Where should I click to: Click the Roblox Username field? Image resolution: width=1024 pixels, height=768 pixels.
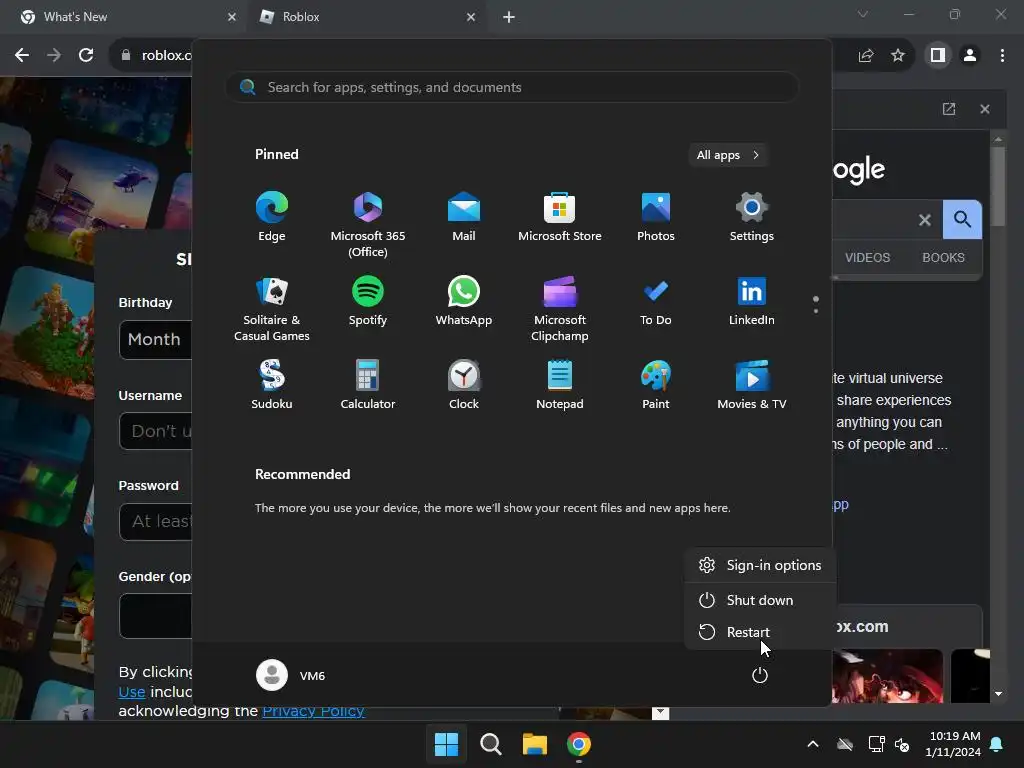pyautogui.click(x=155, y=431)
